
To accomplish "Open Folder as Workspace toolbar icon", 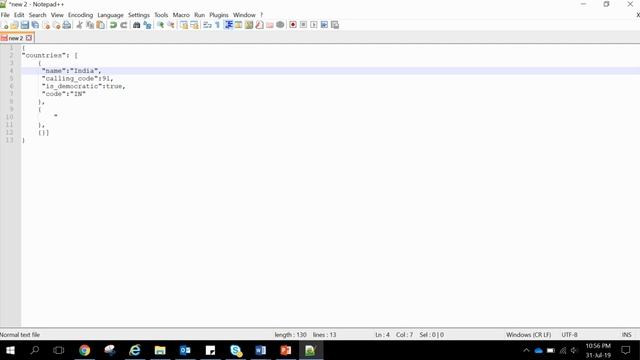I will click(x=270, y=25).
